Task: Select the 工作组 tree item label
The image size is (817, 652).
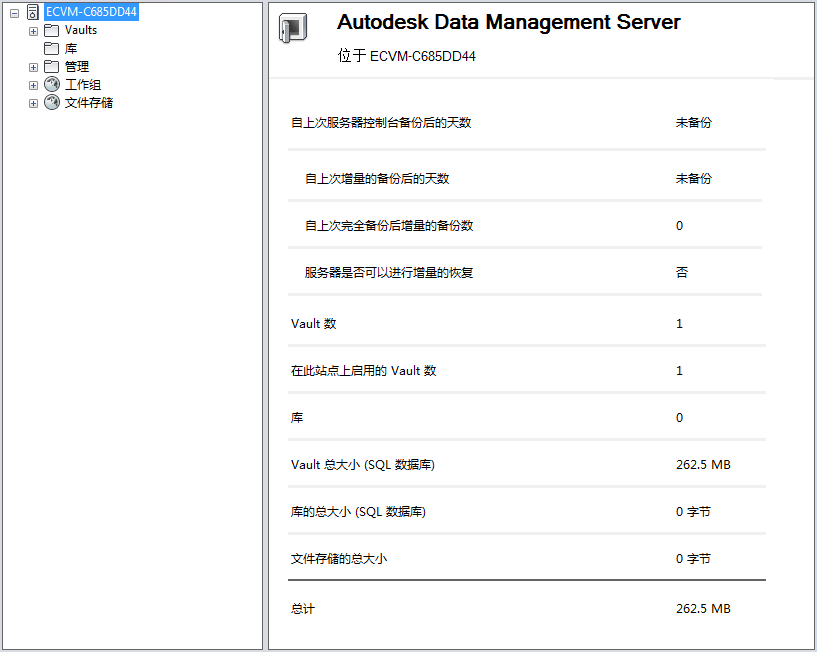Action: tap(83, 84)
